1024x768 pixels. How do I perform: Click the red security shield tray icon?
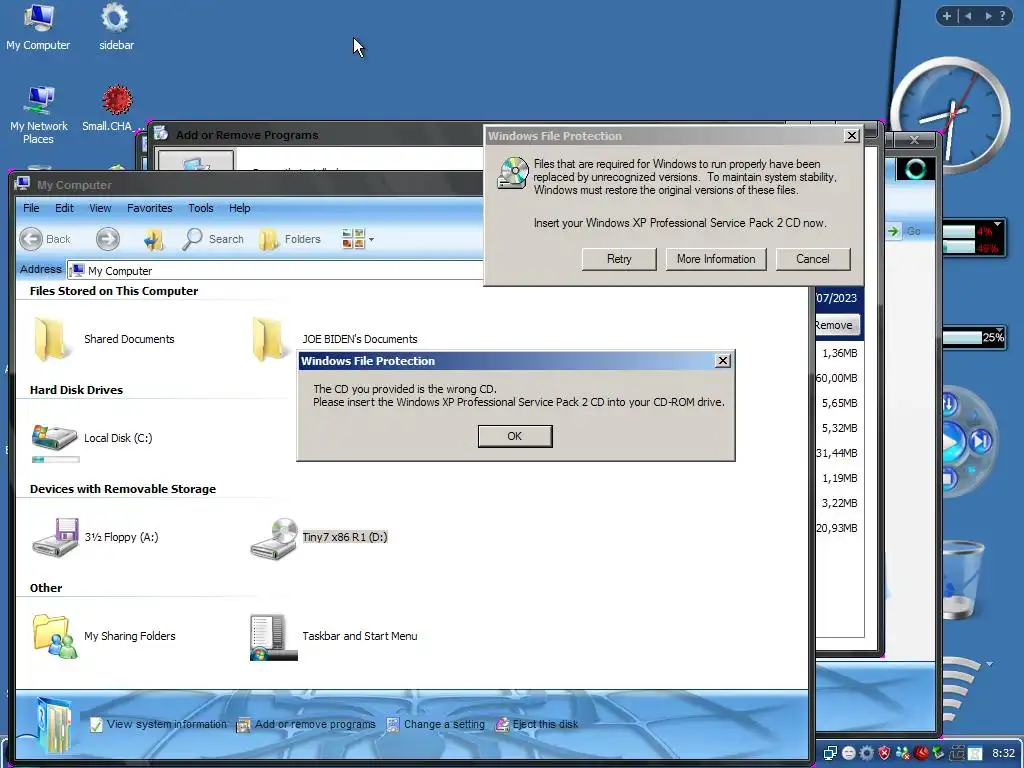click(x=884, y=753)
